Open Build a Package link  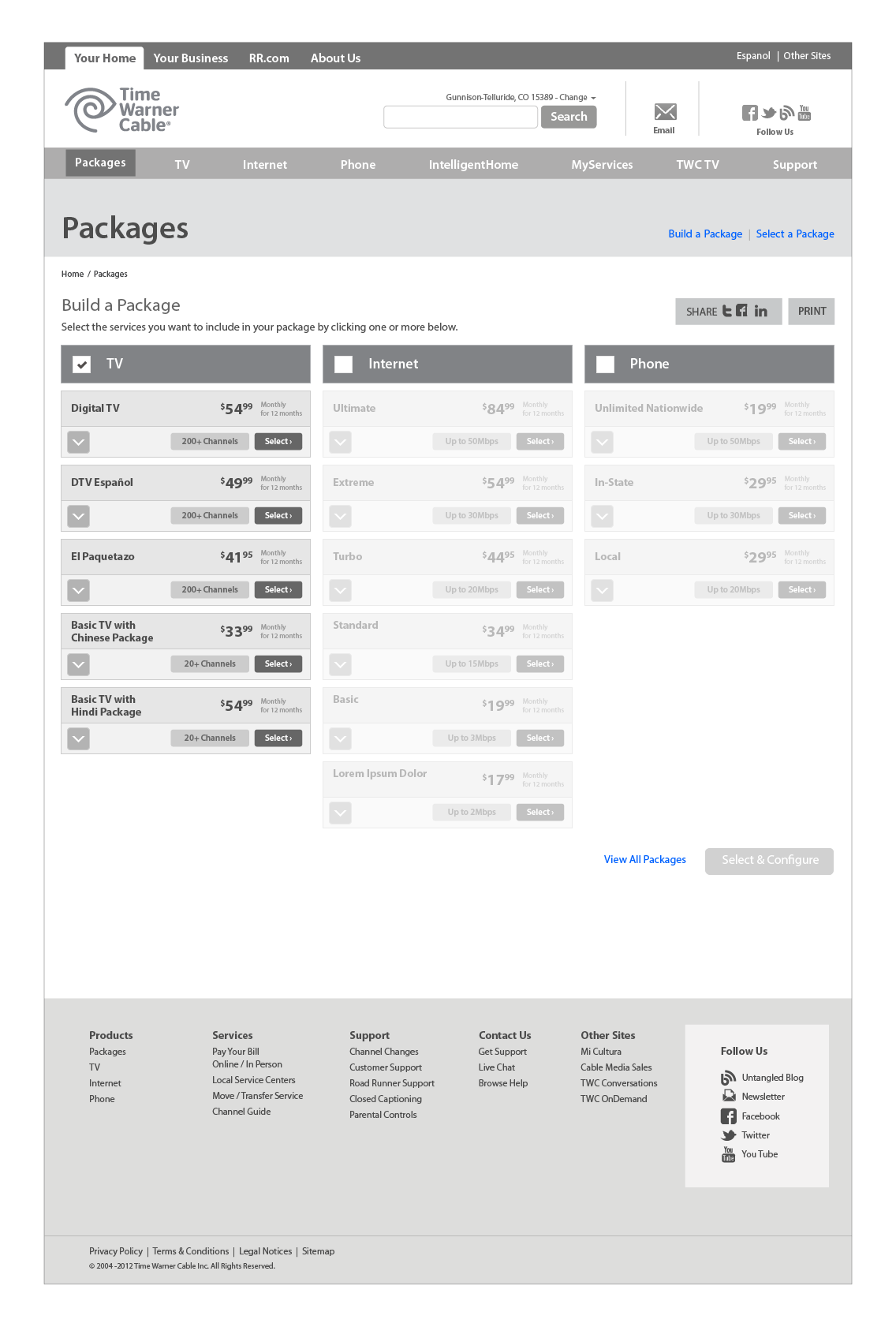tap(705, 234)
